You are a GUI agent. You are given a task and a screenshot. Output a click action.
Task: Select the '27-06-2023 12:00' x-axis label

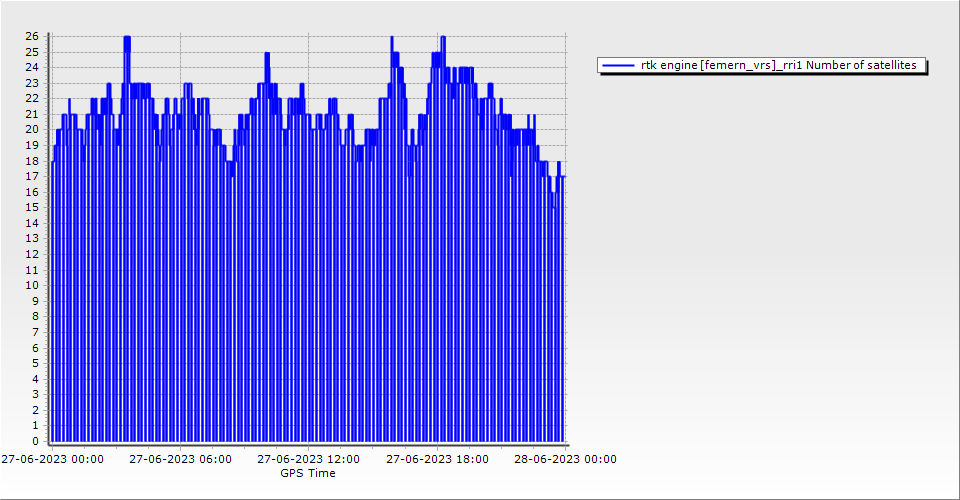click(309, 460)
